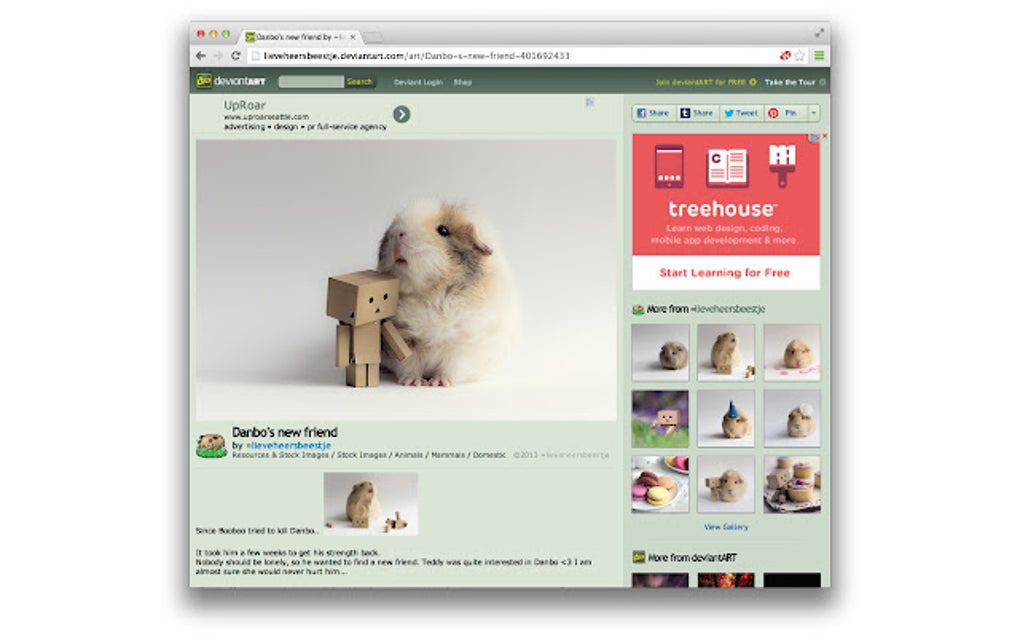Click the Pinterest Pin button
Screen dimensions: 1020x638
tap(783, 113)
